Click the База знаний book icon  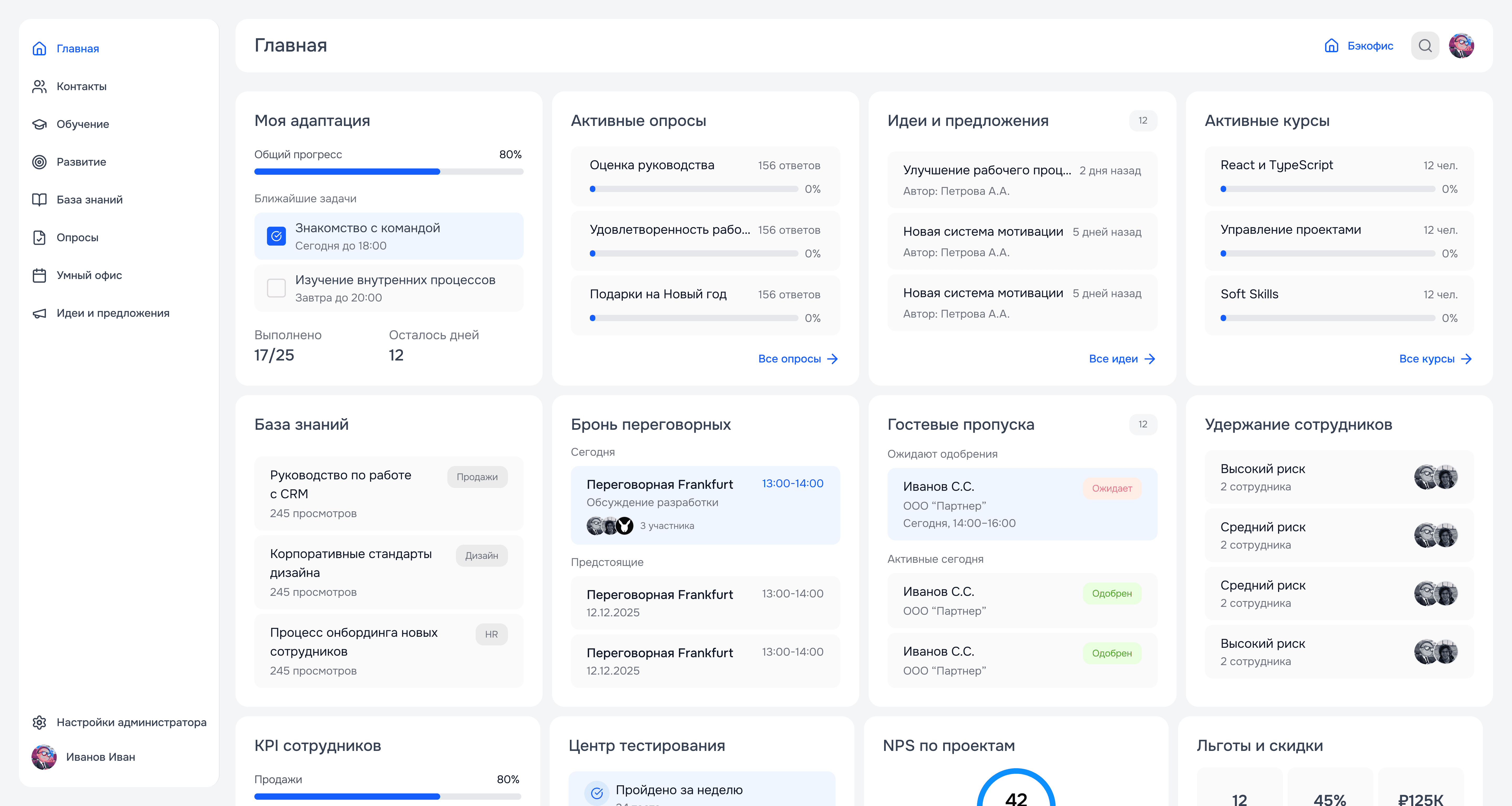tap(39, 199)
